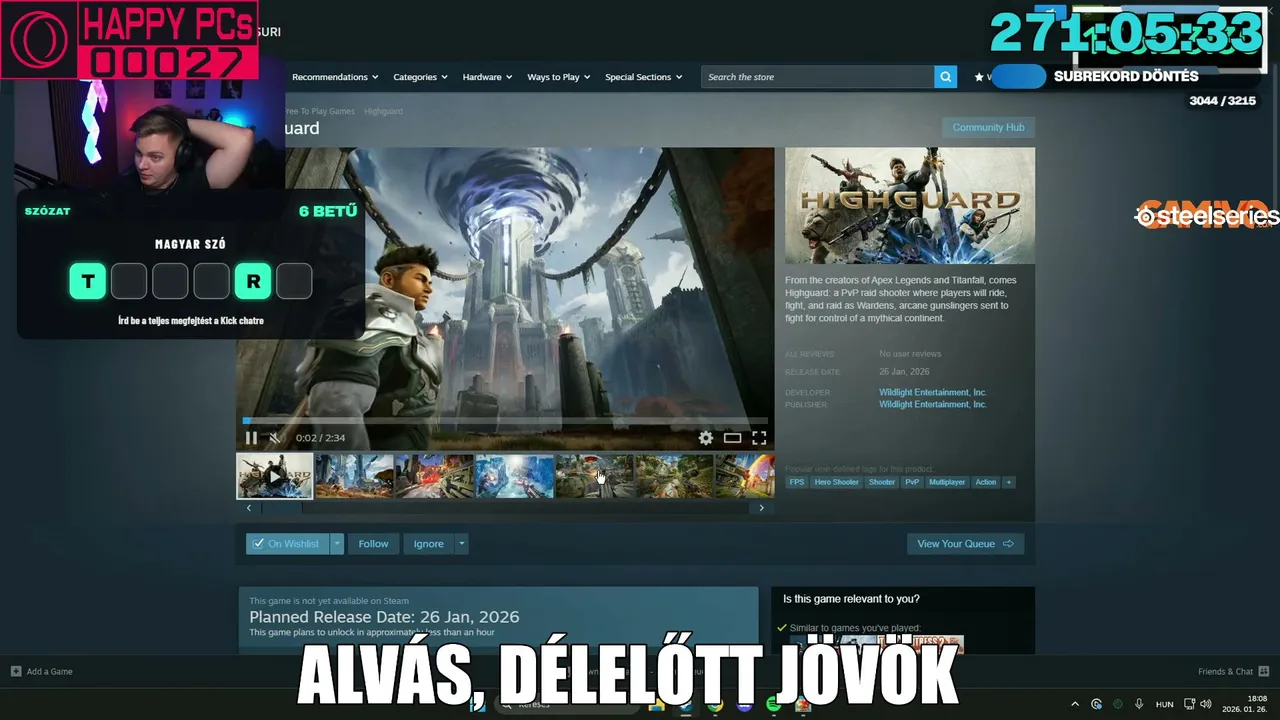Click the Add a Game plus icon
The width and height of the screenshot is (1280, 720).
(x=16, y=671)
